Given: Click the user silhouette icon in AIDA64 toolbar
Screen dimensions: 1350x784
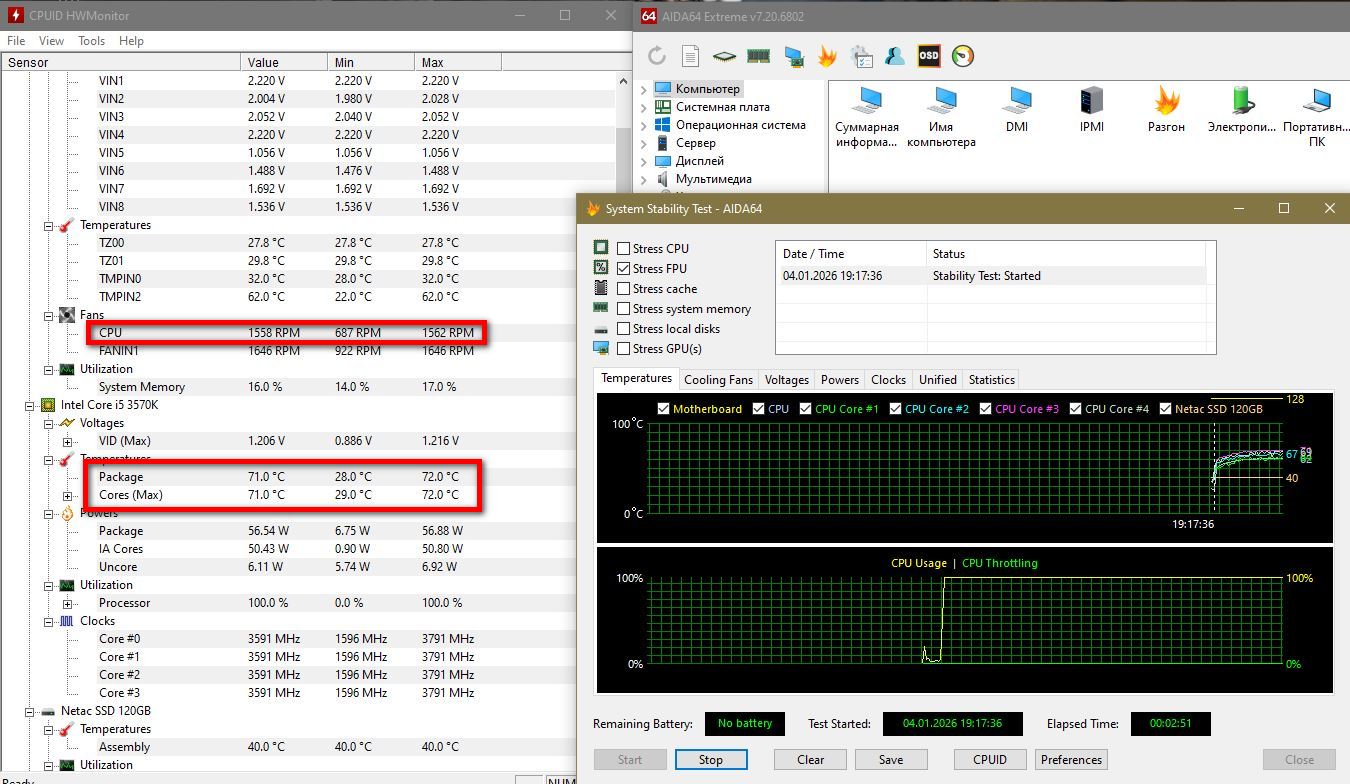Looking at the screenshot, I should (x=895, y=56).
